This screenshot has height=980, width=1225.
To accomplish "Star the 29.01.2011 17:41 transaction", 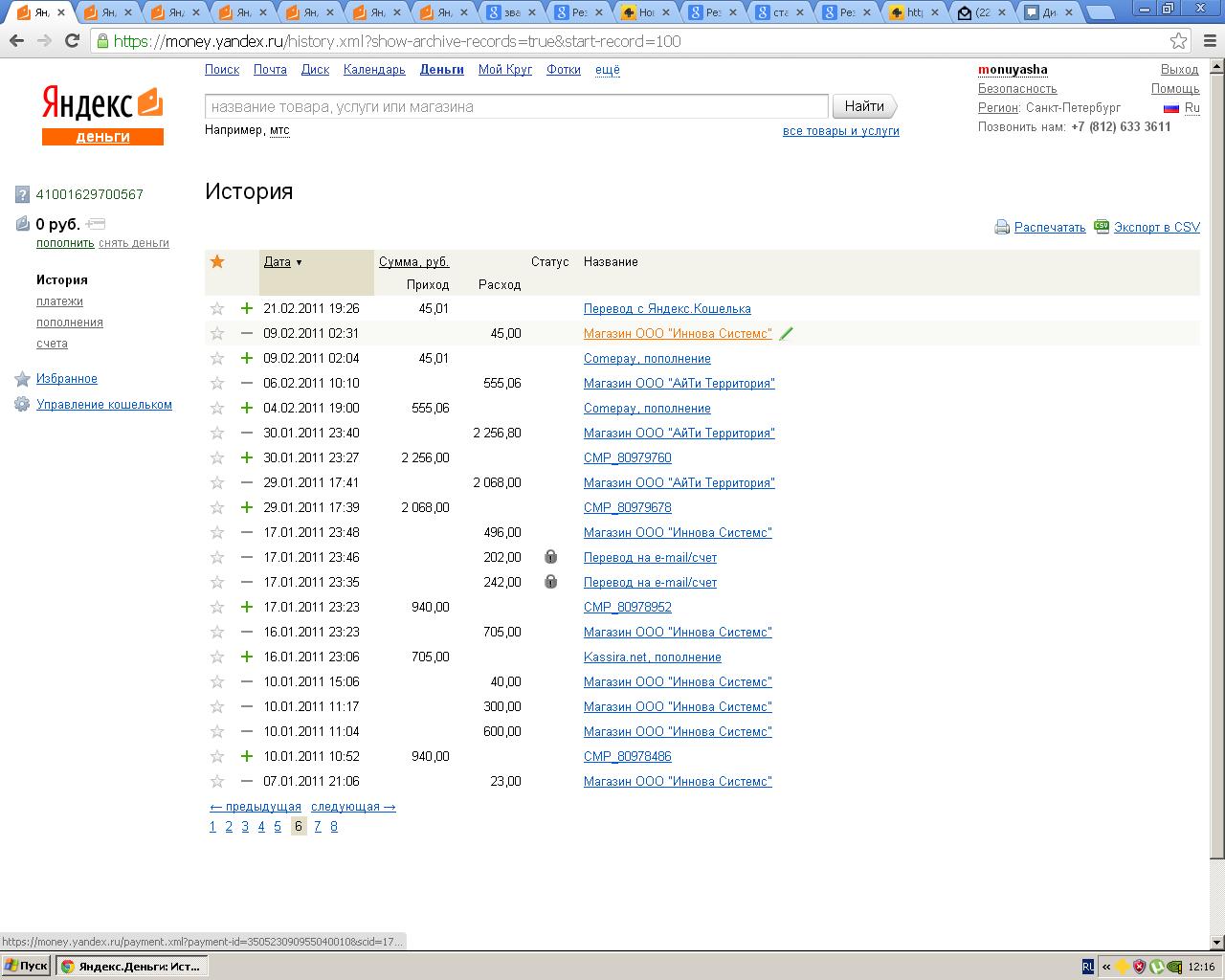I will [217, 482].
